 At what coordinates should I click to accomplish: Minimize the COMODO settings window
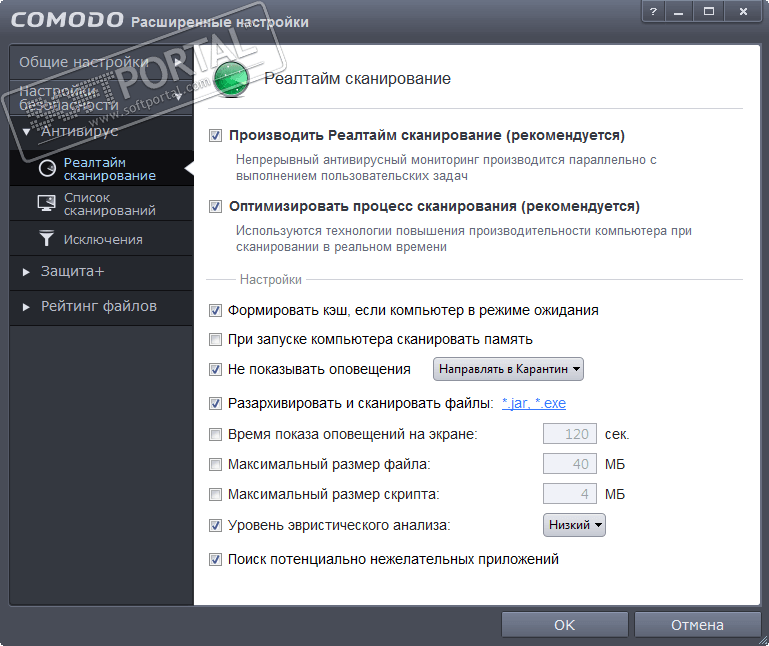pyautogui.click(x=679, y=11)
